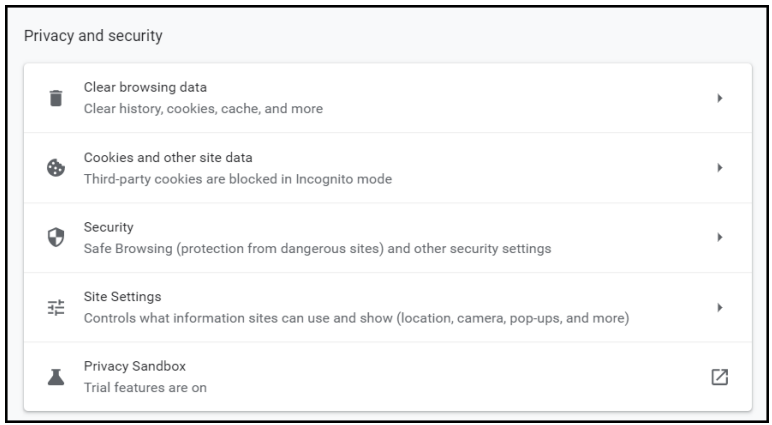Viewport: 772px width, 425px height.
Task: Open the Privacy Sandbox title
Action: 135,366
